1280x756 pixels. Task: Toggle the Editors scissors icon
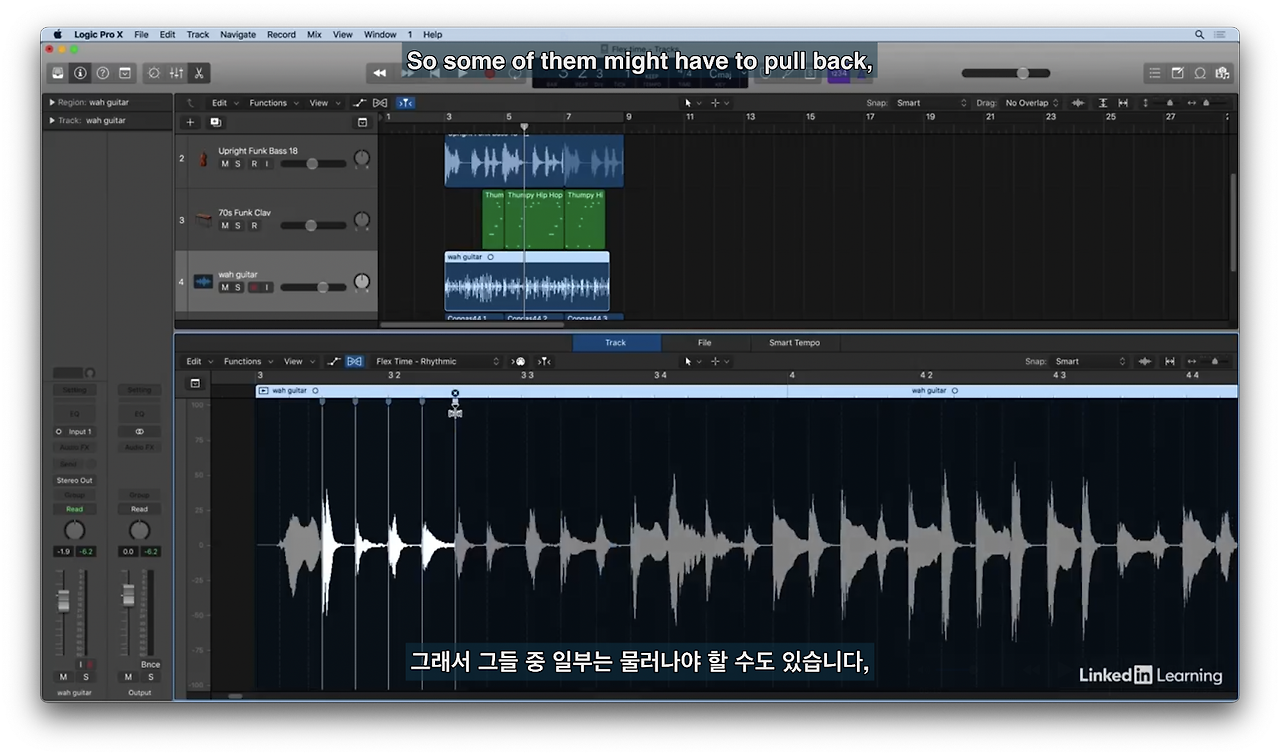click(199, 73)
